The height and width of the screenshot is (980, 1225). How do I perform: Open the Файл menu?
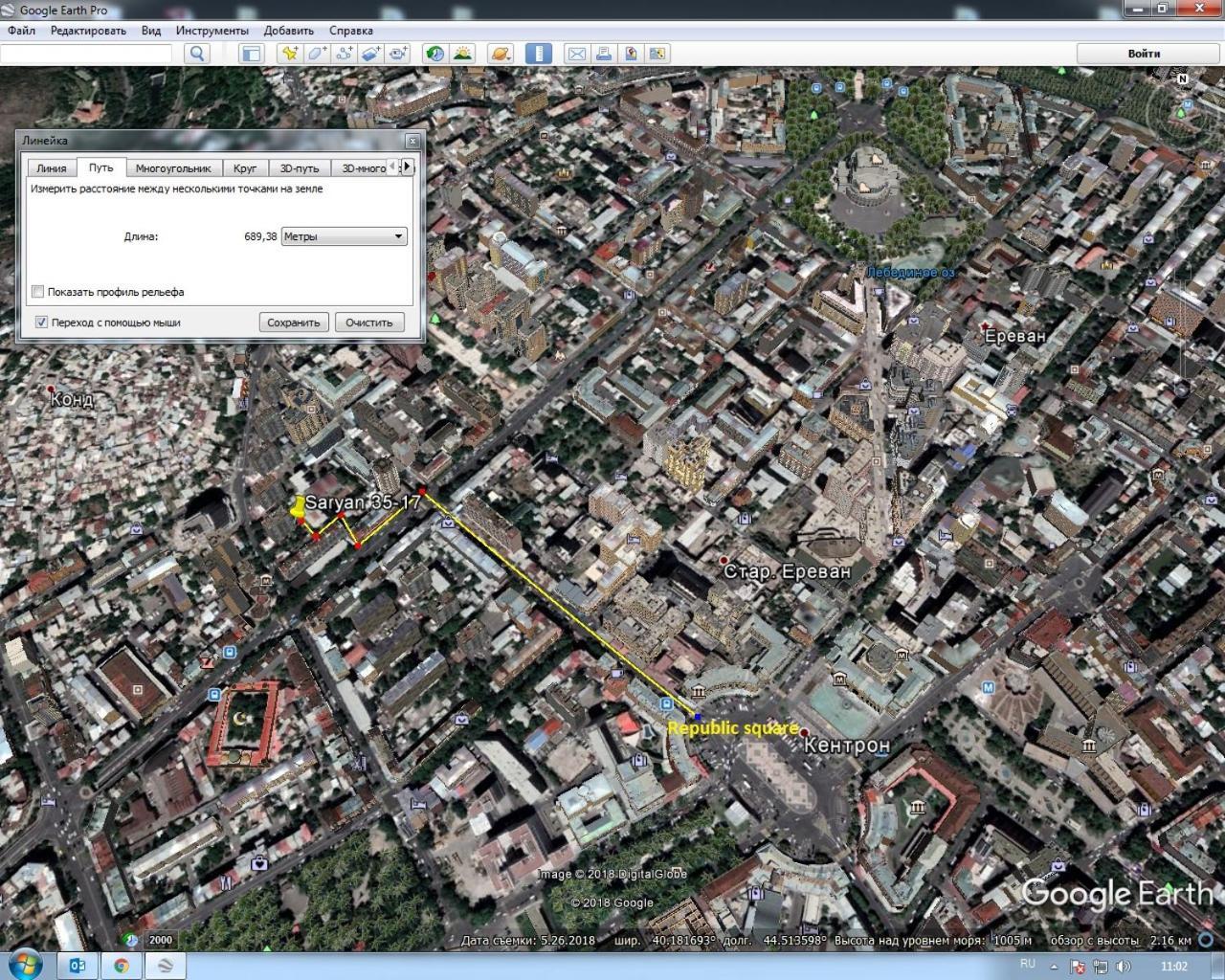click(x=21, y=31)
